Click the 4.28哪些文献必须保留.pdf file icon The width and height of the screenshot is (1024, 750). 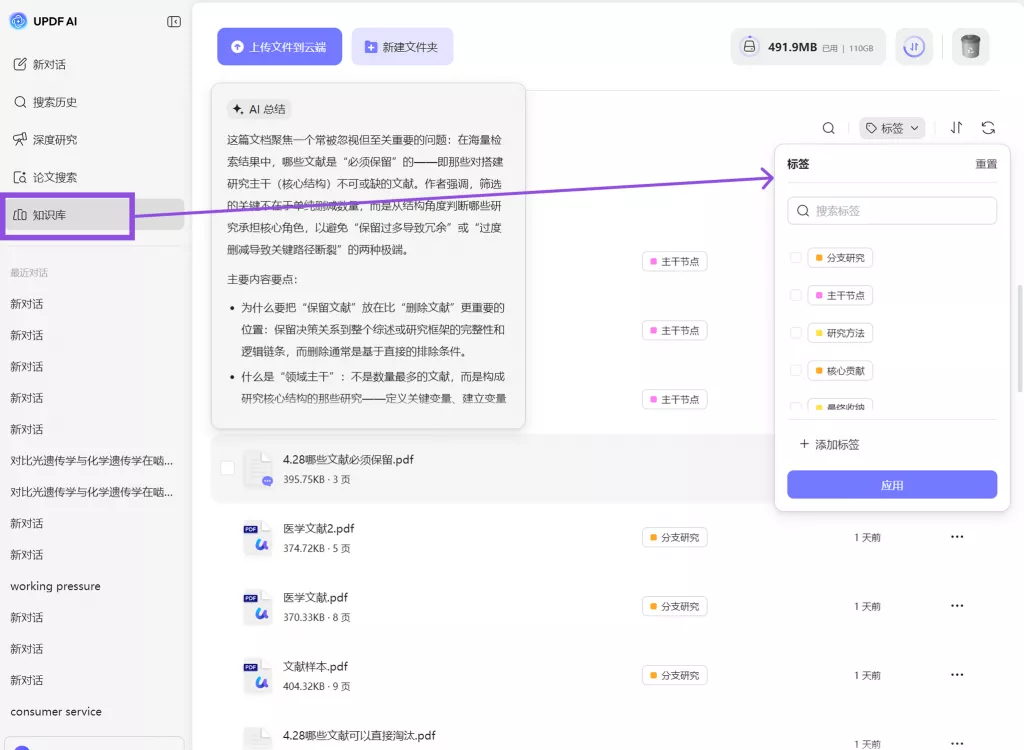258,468
